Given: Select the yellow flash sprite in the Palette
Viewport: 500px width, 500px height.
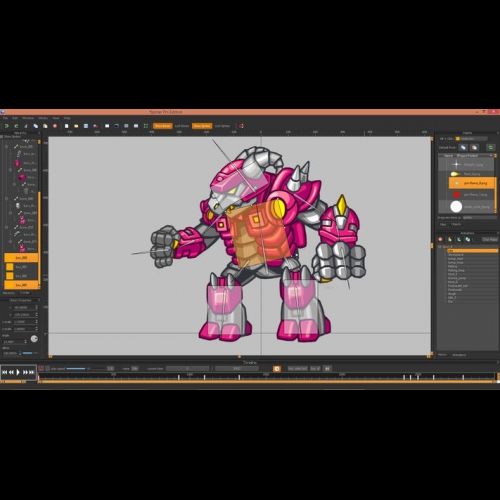Looking at the screenshot, I should 455,174.
